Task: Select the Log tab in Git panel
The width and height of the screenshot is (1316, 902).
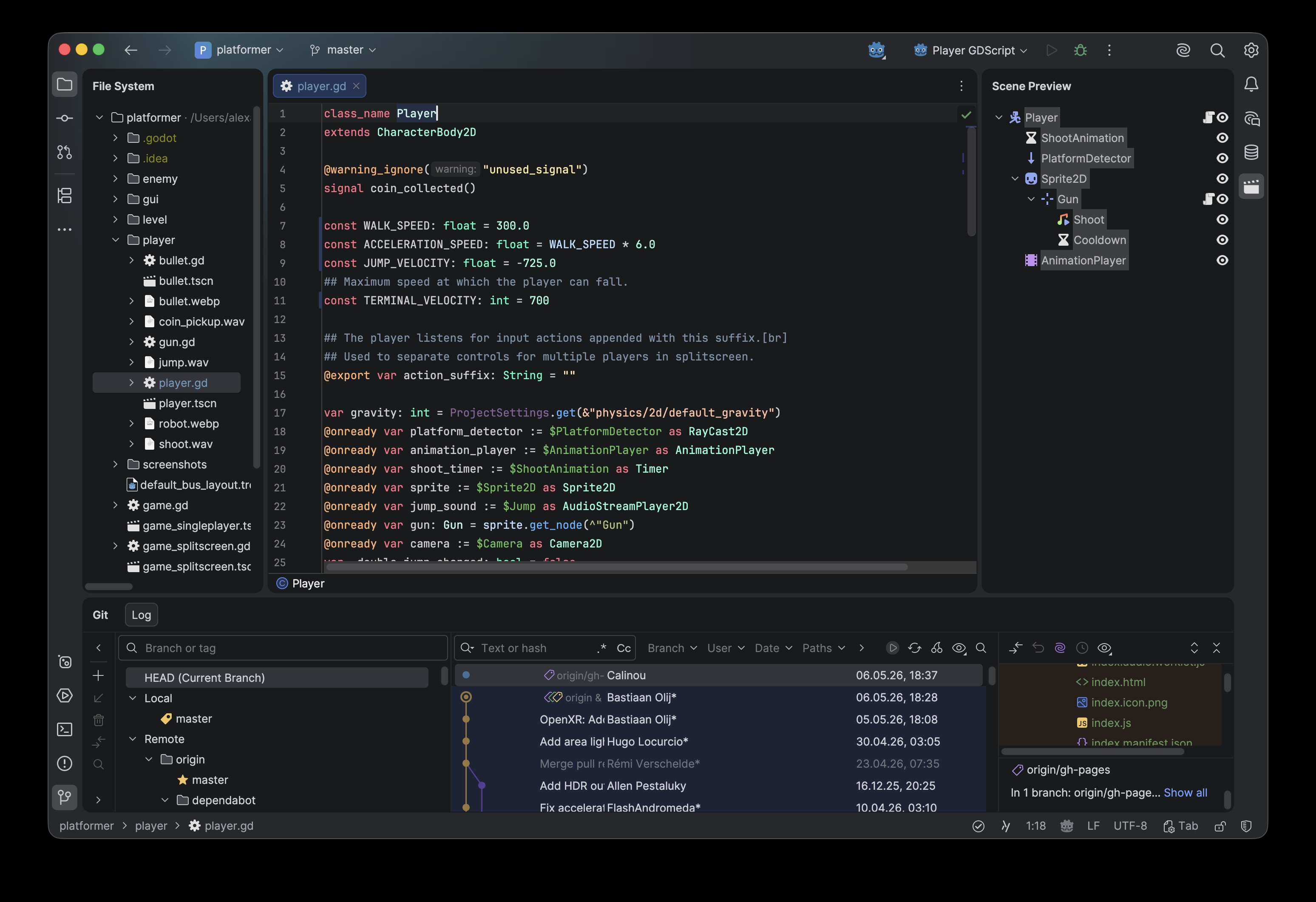Action: tap(141, 614)
